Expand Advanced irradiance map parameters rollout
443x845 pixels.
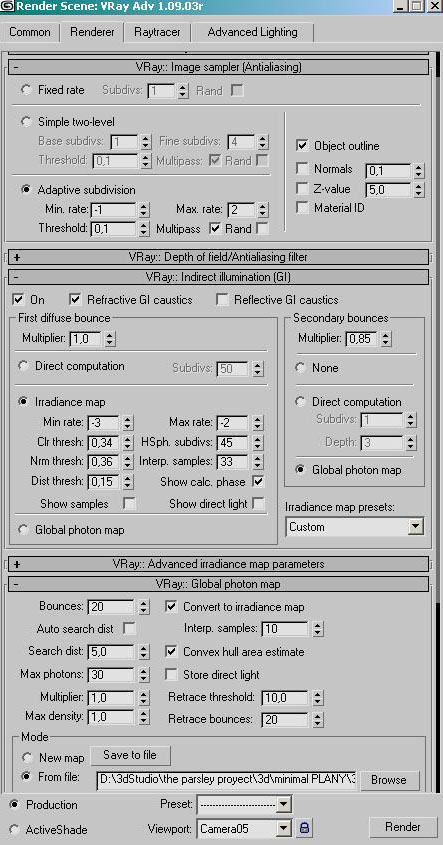(218, 564)
